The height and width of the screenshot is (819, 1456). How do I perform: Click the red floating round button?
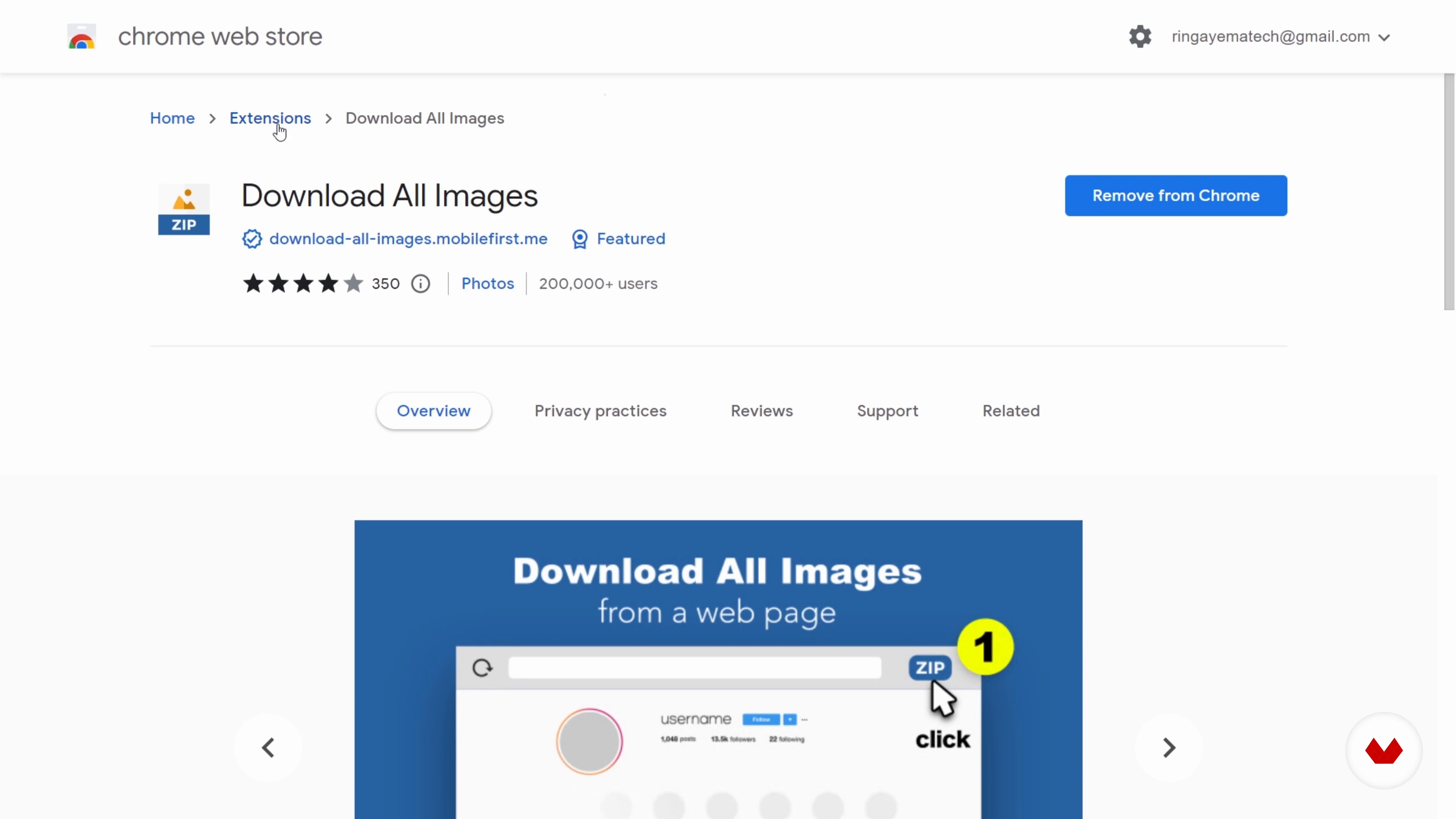1383,751
